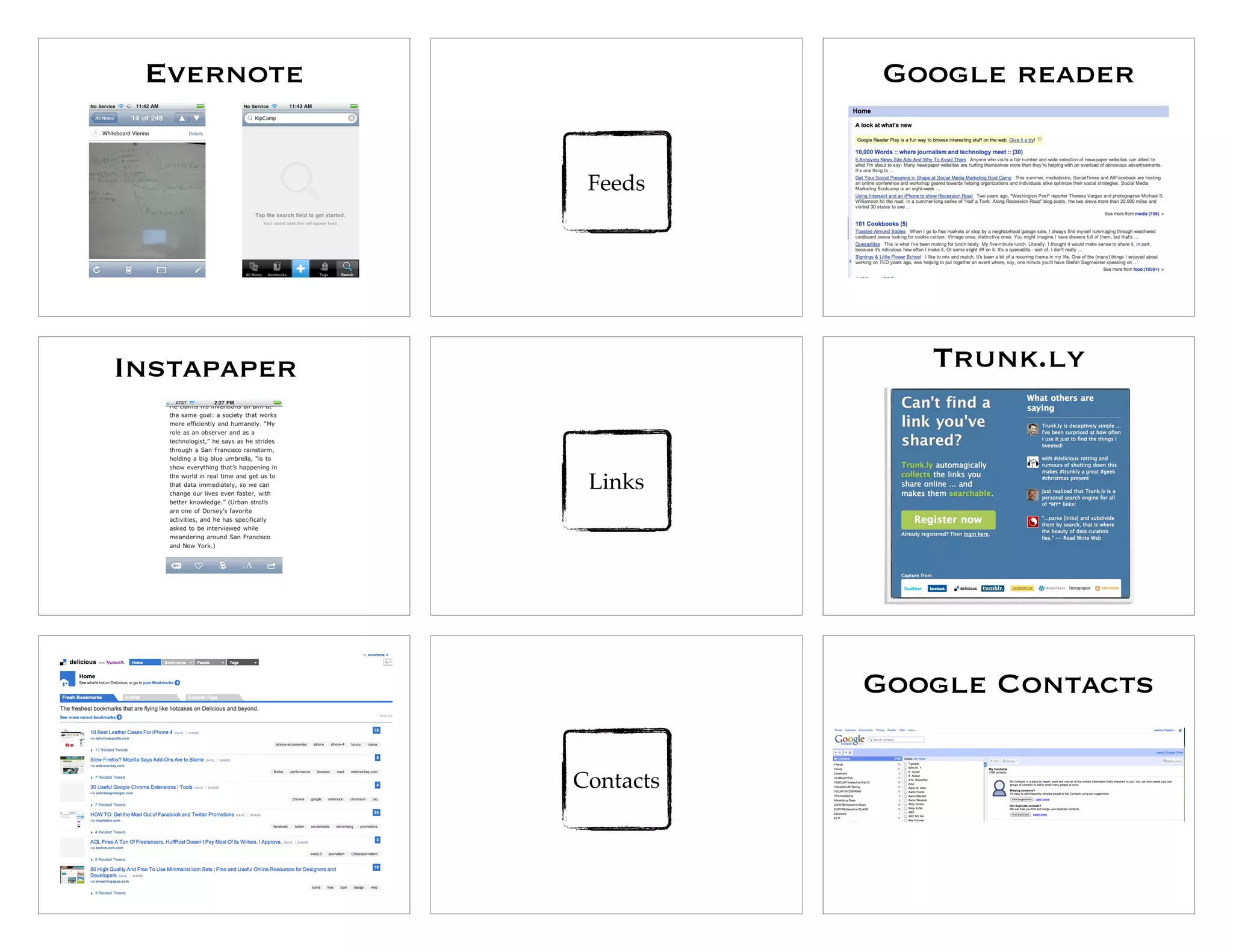This screenshot has width=1233, height=952.
Task: Tap the Details link beside Whiteboard Vienna
Action: click(x=196, y=134)
